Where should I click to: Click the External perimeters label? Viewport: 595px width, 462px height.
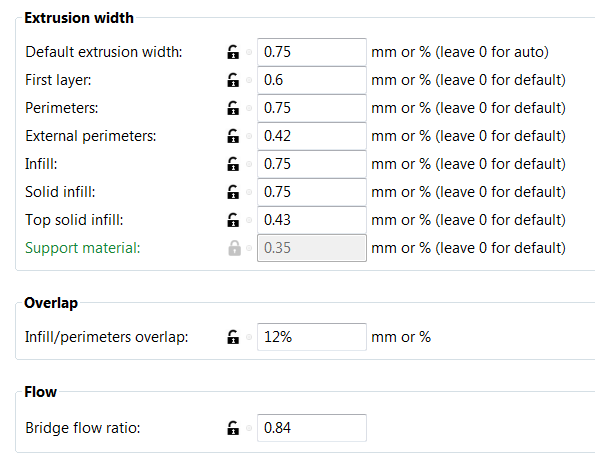91,136
